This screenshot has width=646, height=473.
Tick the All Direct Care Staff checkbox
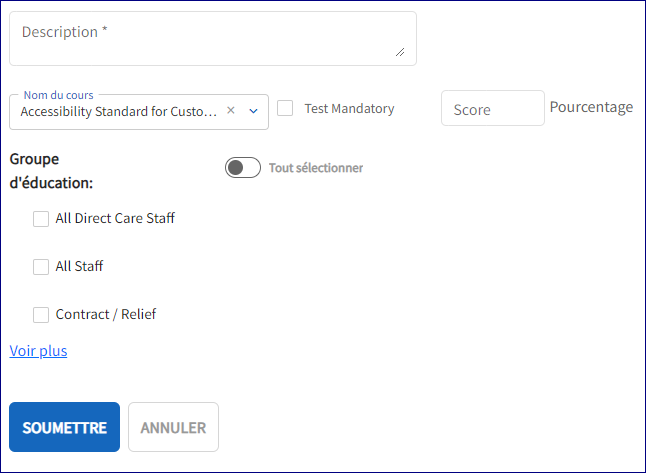coord(41,219)
